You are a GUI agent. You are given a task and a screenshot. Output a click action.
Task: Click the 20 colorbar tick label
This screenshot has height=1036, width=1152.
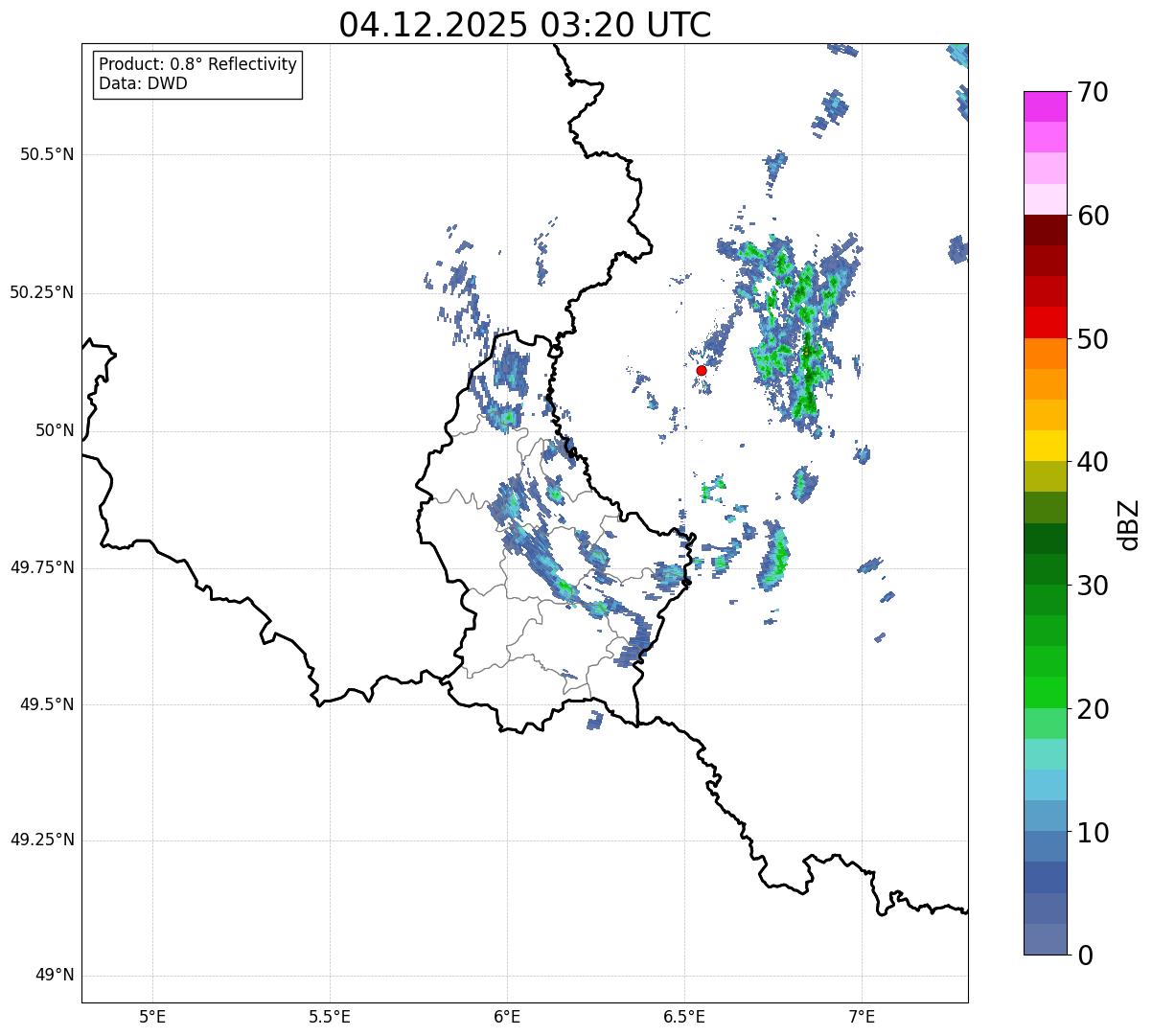pyautogui.click(x=1093, y=709)
